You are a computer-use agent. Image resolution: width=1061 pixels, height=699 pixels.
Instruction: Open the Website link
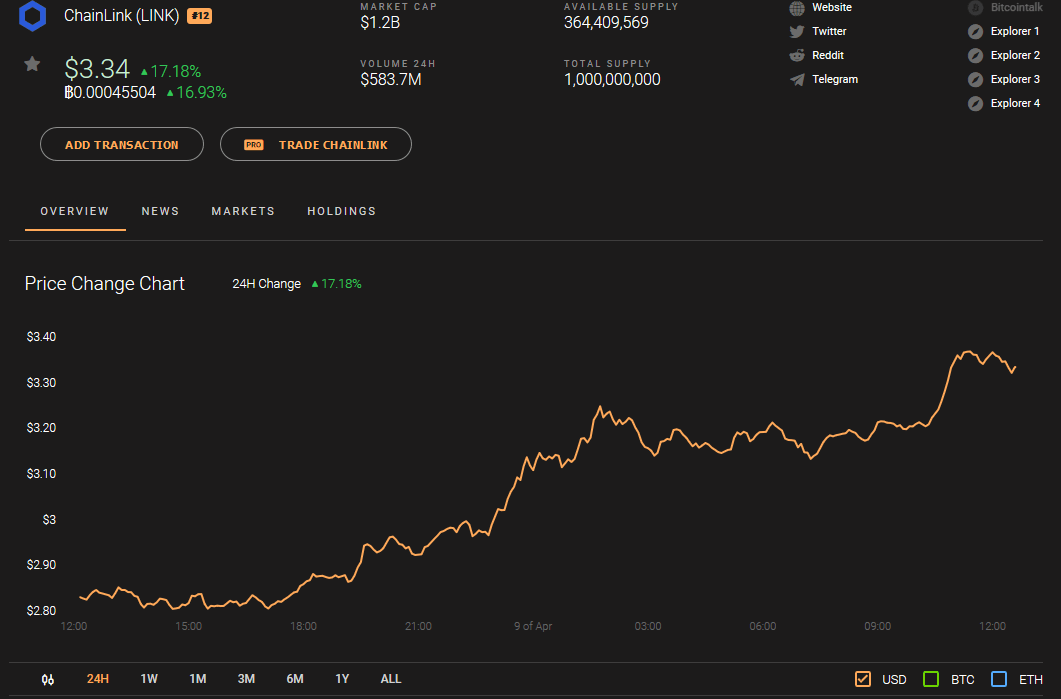pos(832,7)
